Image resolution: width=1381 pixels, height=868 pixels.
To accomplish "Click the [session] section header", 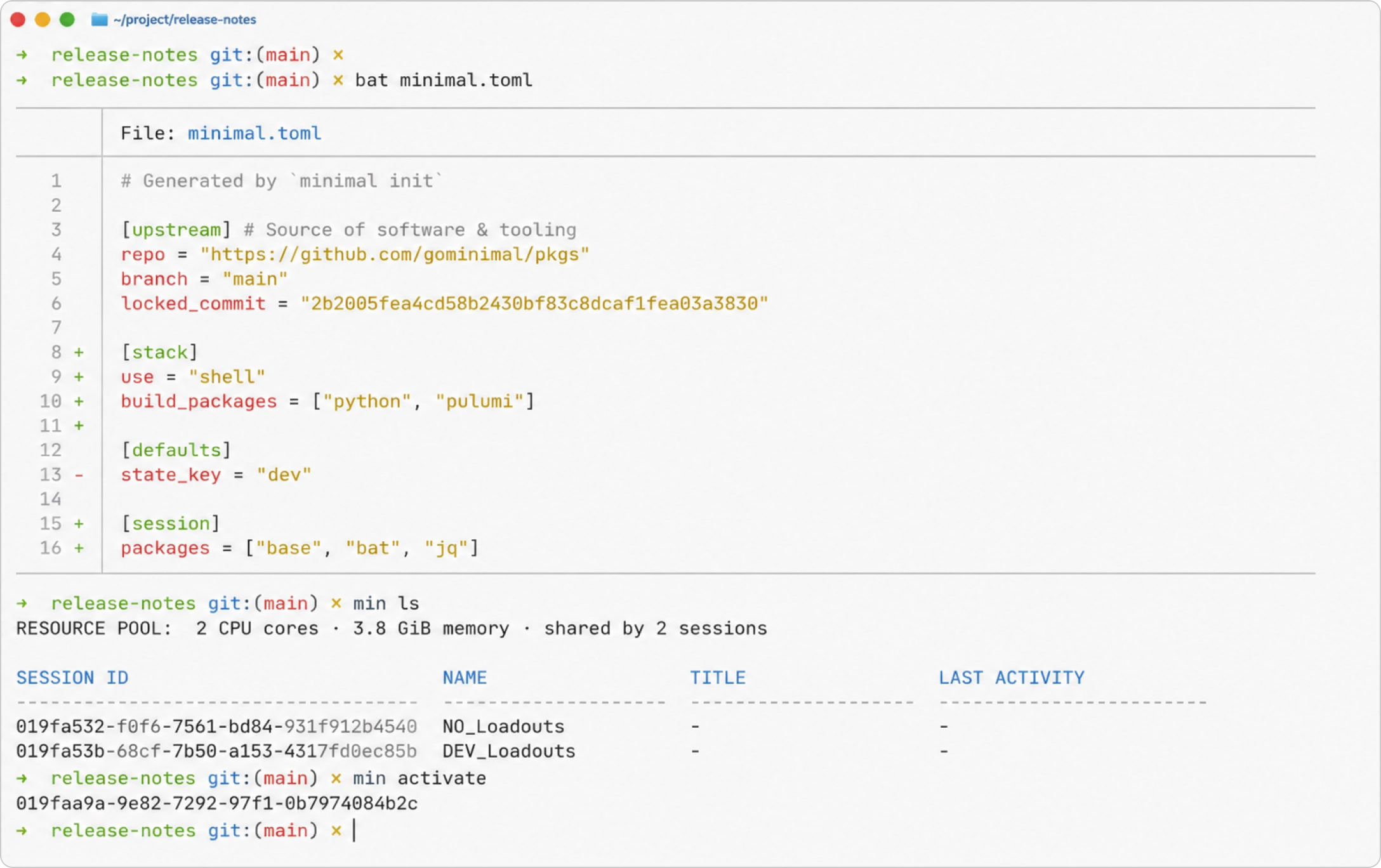I will click(x=171, y=524).
